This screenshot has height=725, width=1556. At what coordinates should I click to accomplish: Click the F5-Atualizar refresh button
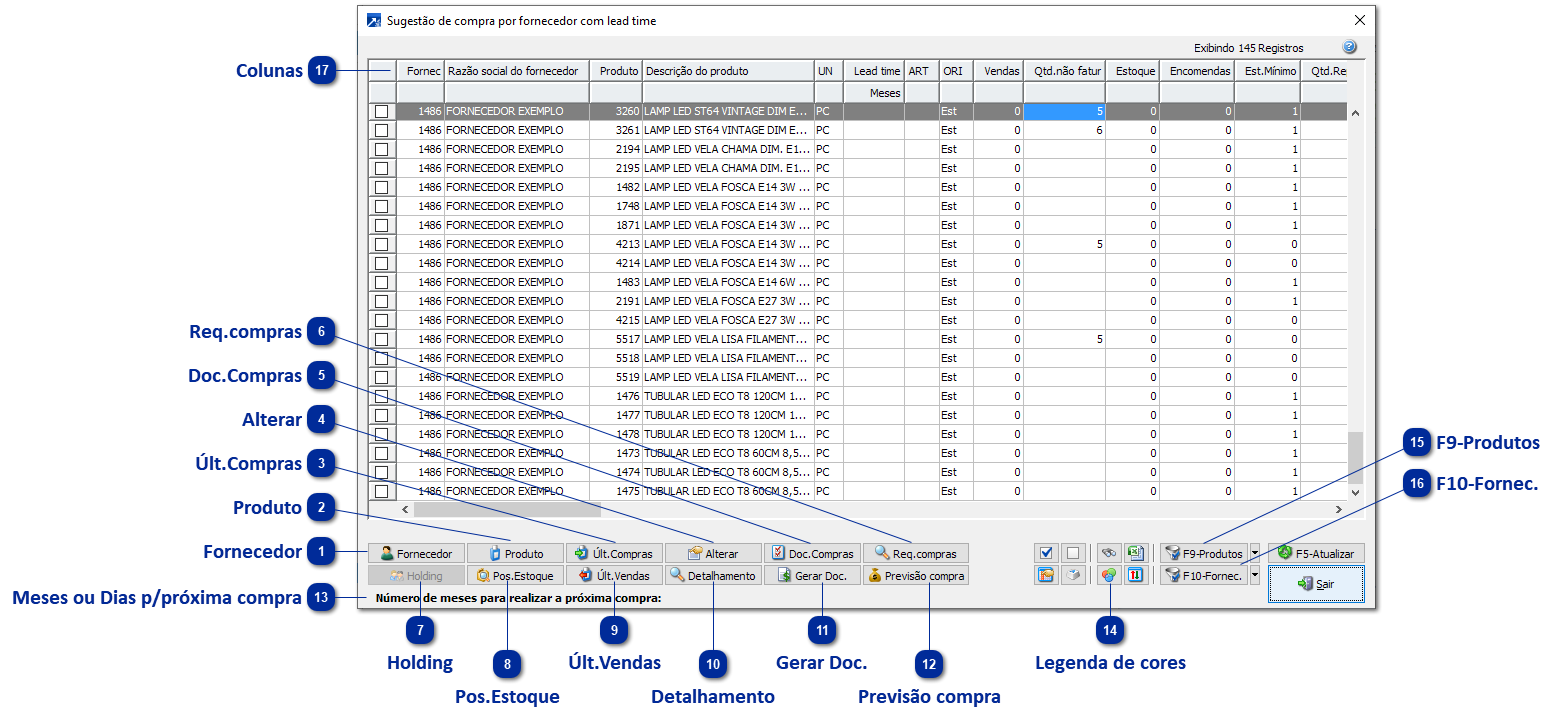click(1316, 553)
